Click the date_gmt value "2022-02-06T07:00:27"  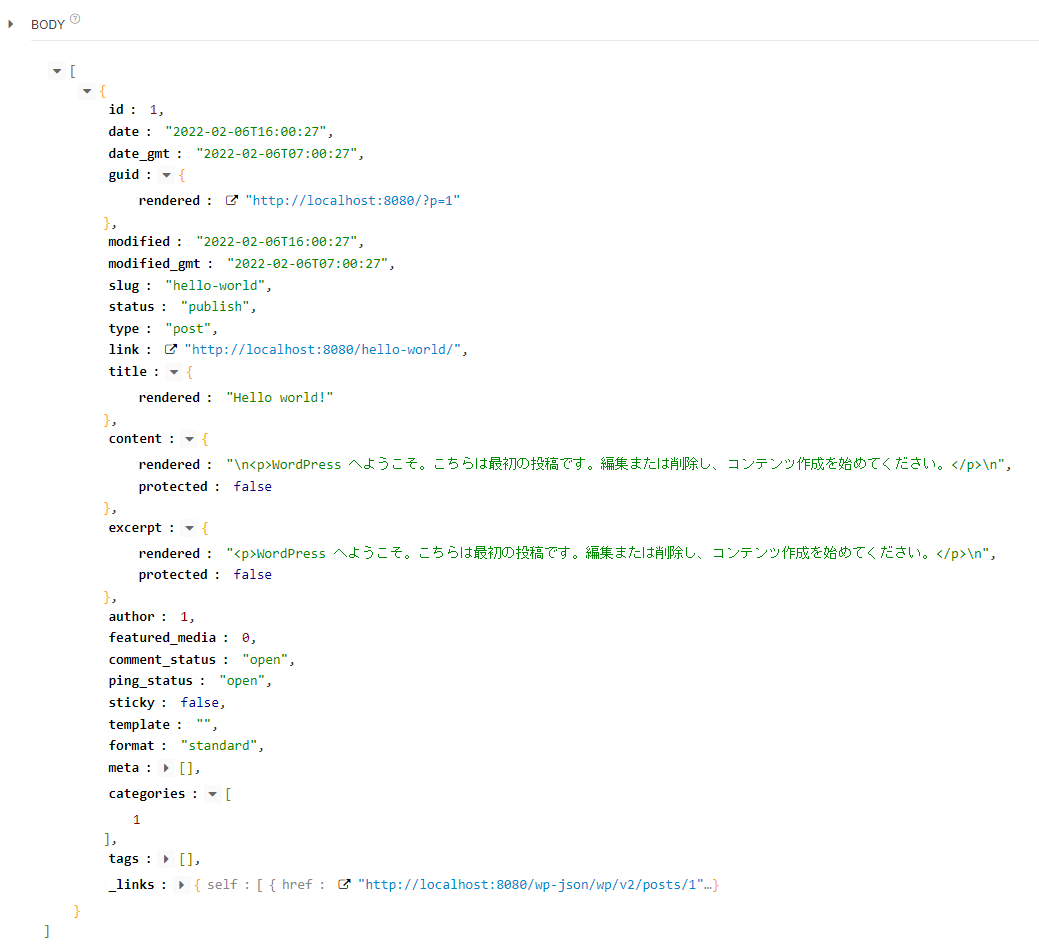[276, 154]
